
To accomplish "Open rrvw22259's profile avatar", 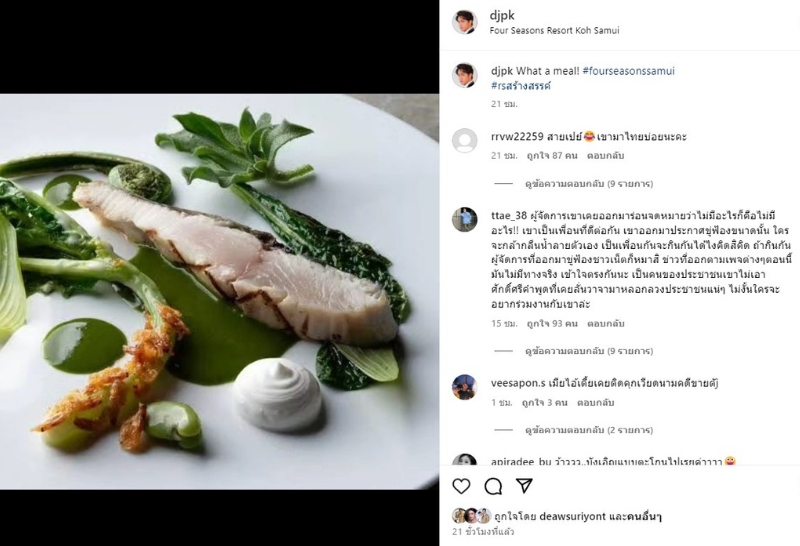I will [464, 140].
